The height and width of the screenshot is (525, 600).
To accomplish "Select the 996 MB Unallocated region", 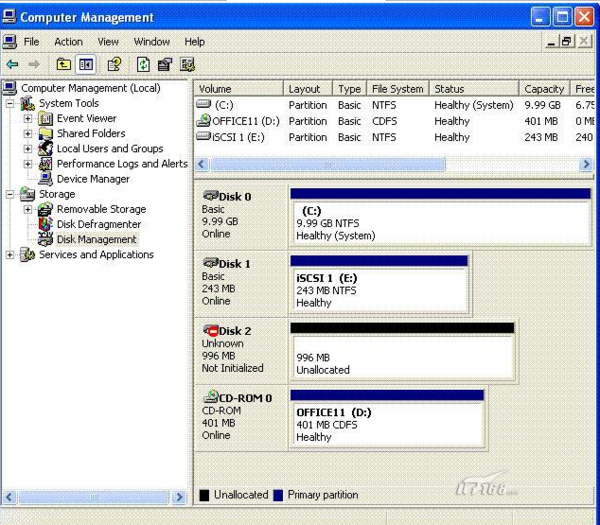I will click(x=402, y=356).
